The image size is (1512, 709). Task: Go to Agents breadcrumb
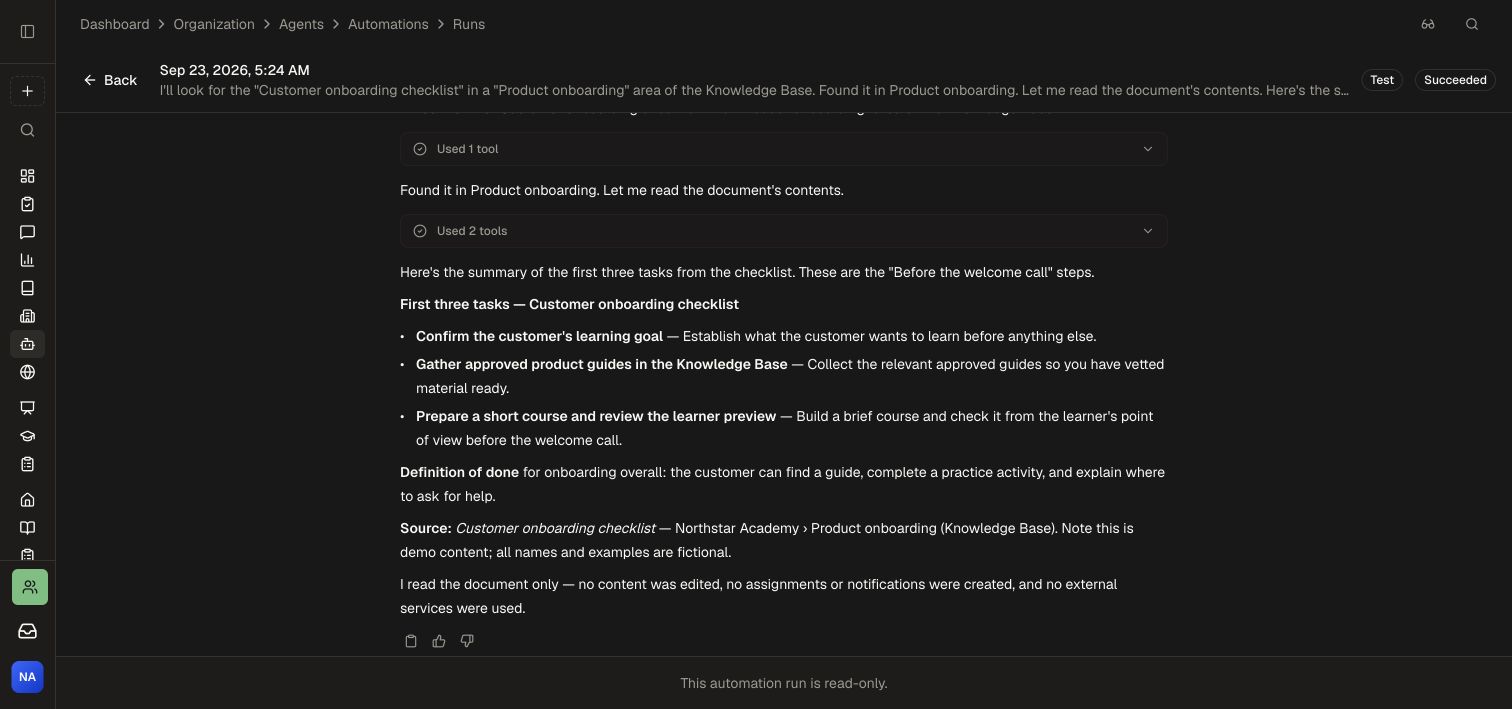(301, 24)
